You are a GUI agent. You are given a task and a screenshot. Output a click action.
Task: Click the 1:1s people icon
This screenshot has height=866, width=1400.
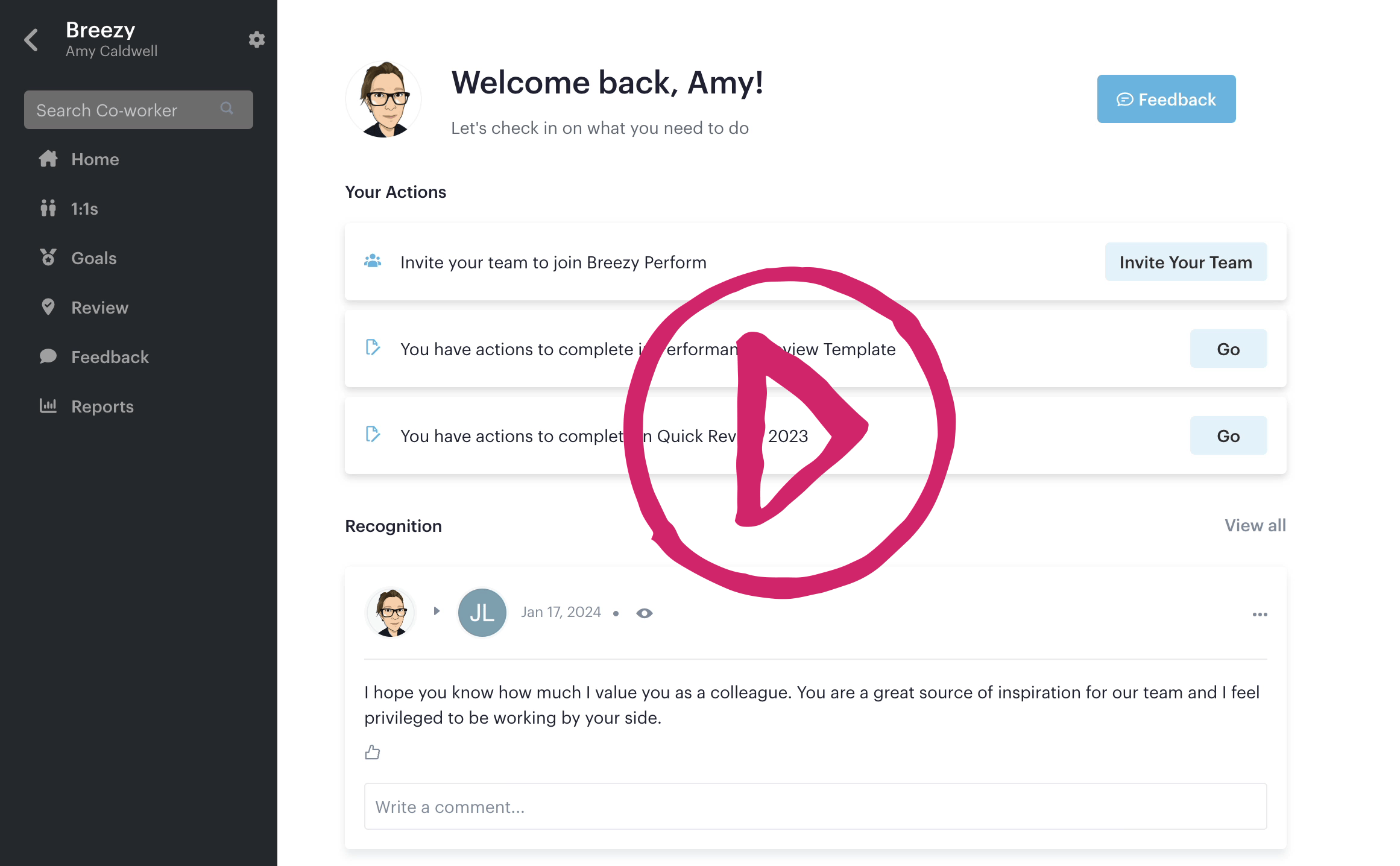coord(49,208)
